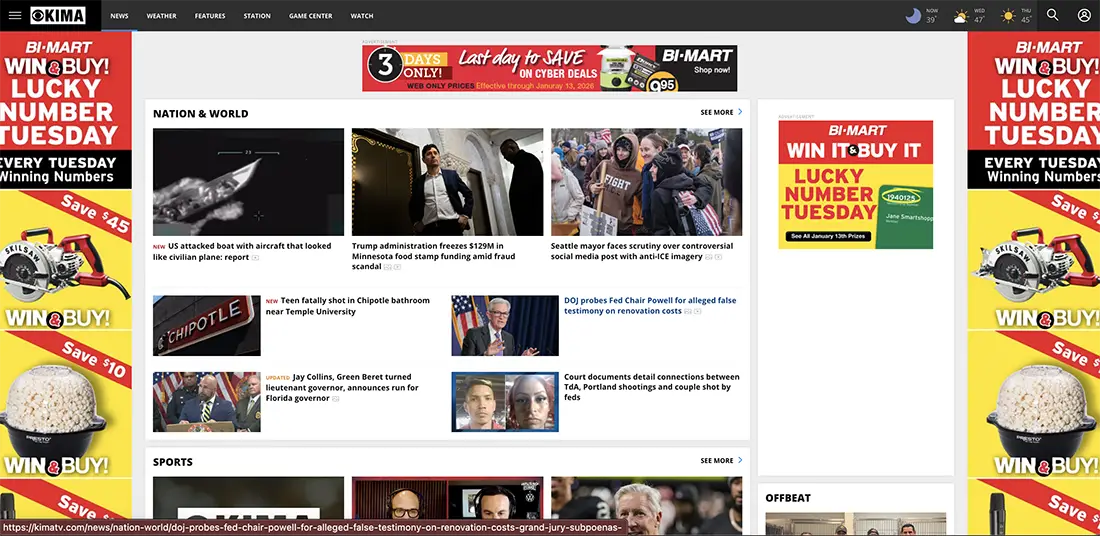Click See All January 13th Prizes button
The width and height of the screenshot is (1100, 536).
(830, 236)
